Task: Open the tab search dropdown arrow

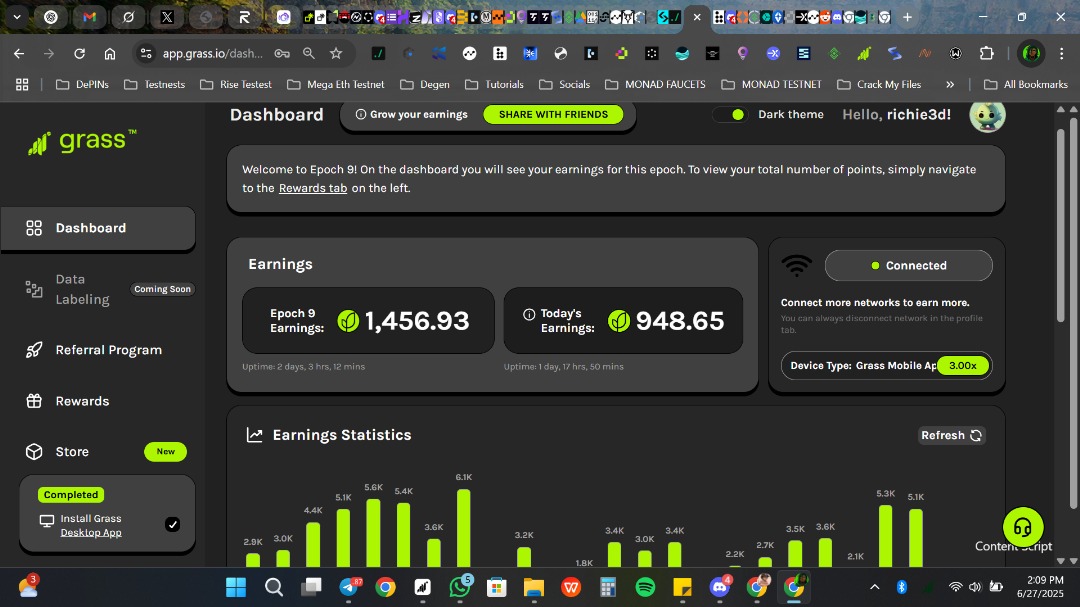Action: click(x=17, y=17)
